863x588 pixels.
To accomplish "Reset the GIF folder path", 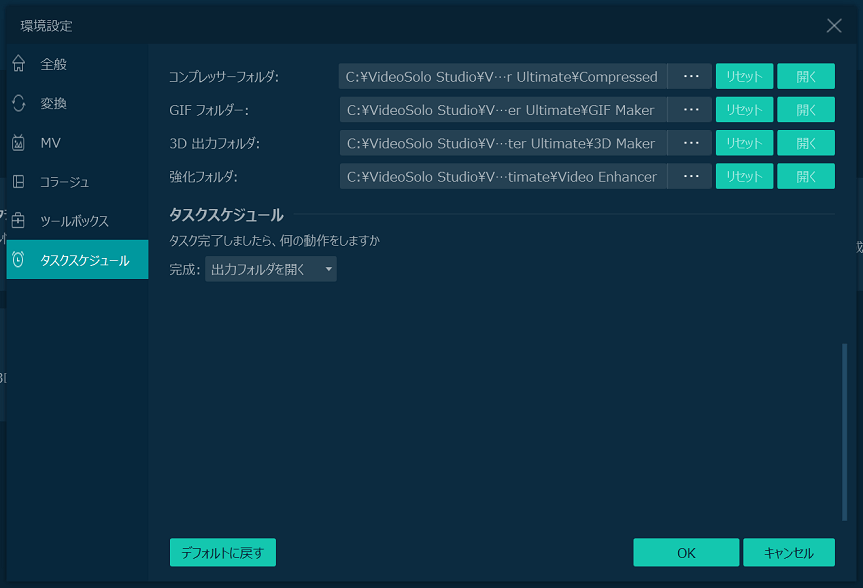I will (x=744, y=109).
